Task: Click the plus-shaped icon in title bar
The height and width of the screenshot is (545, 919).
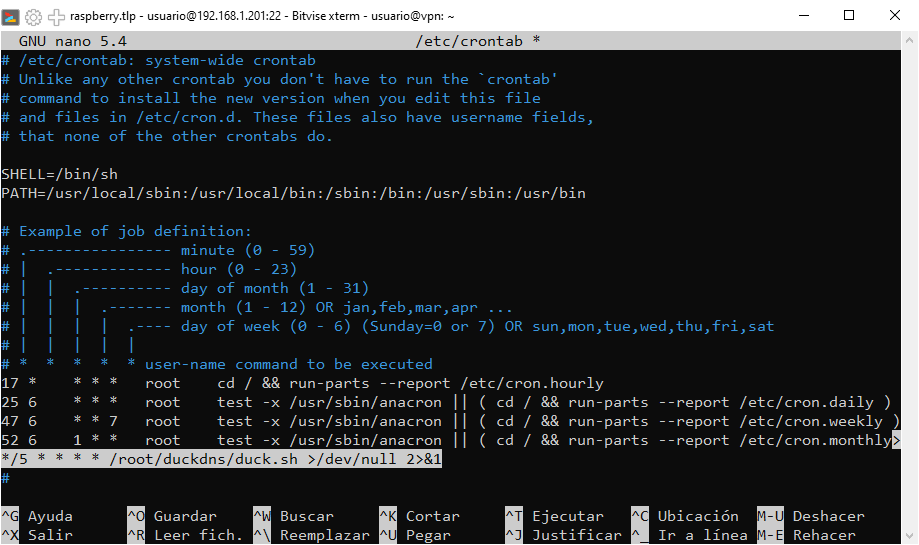Action: pyautogui.click(x=56, y=16)
